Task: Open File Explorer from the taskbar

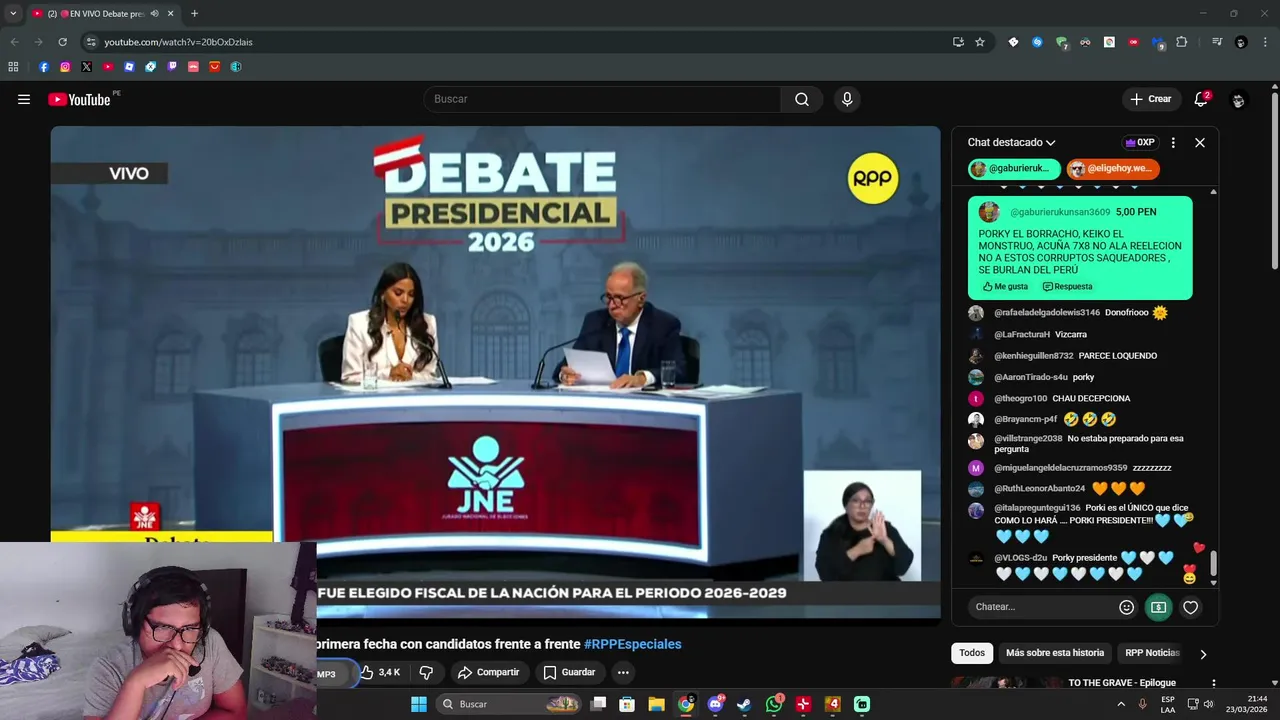Action: [656, 704]
